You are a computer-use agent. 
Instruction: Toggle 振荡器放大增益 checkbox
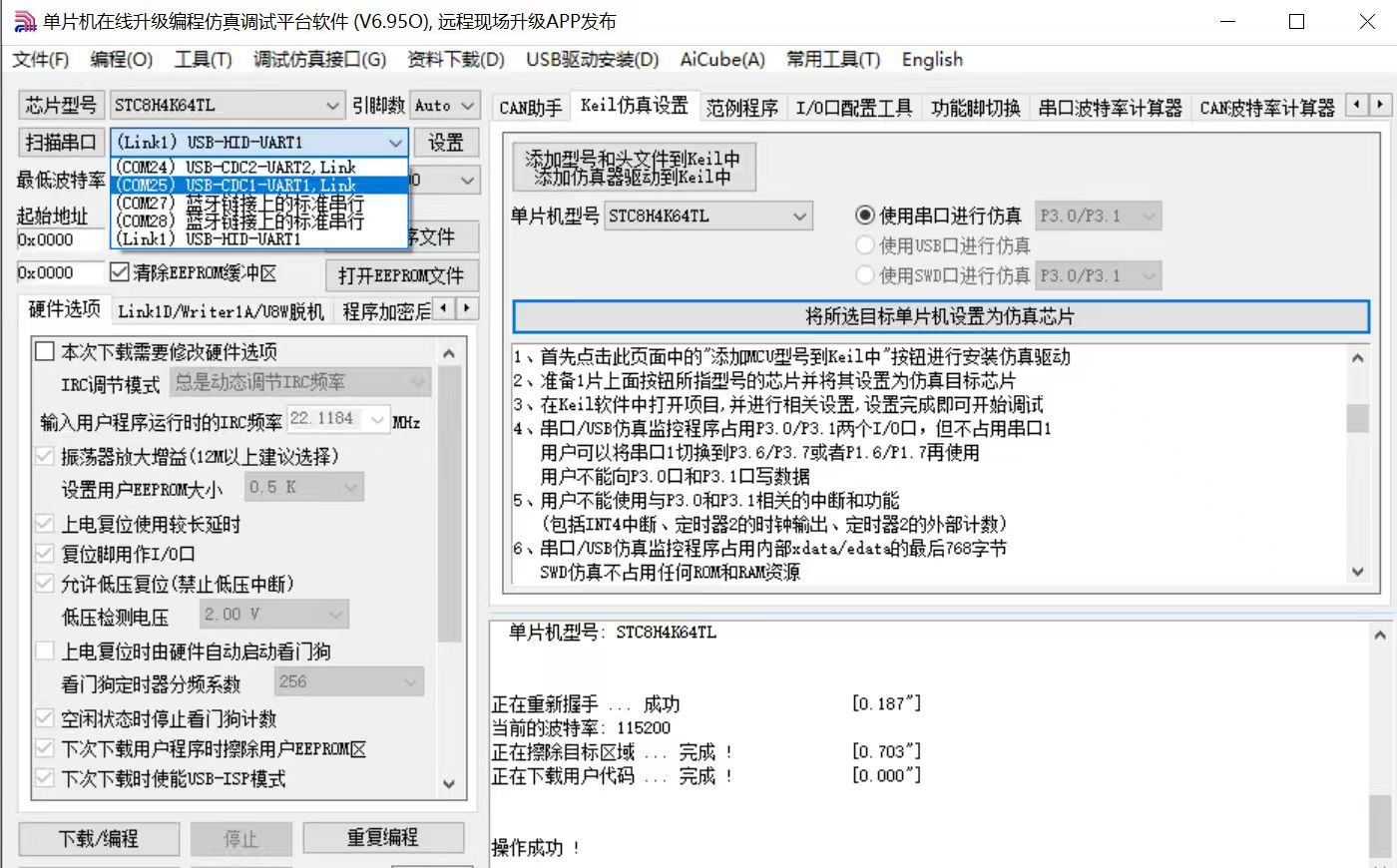45,456
